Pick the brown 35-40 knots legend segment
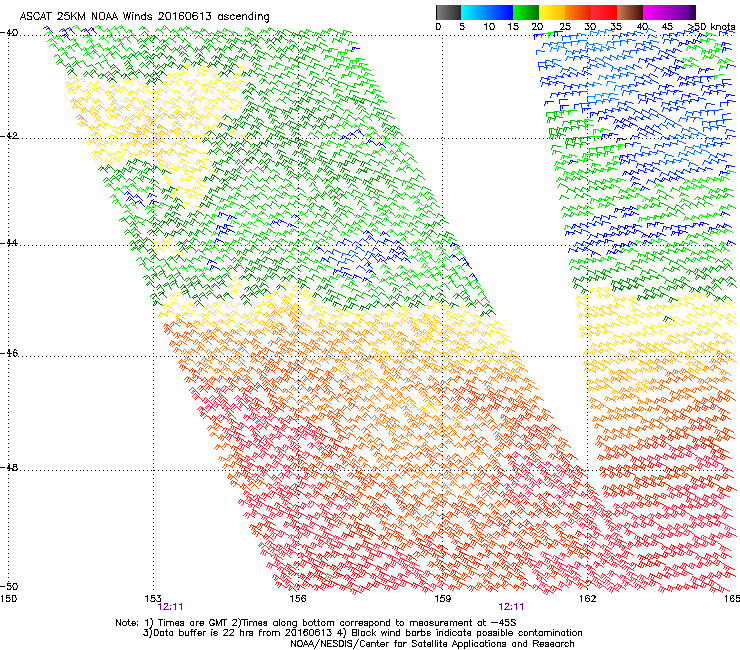The image size is (740, 650). tap(630, 12)
